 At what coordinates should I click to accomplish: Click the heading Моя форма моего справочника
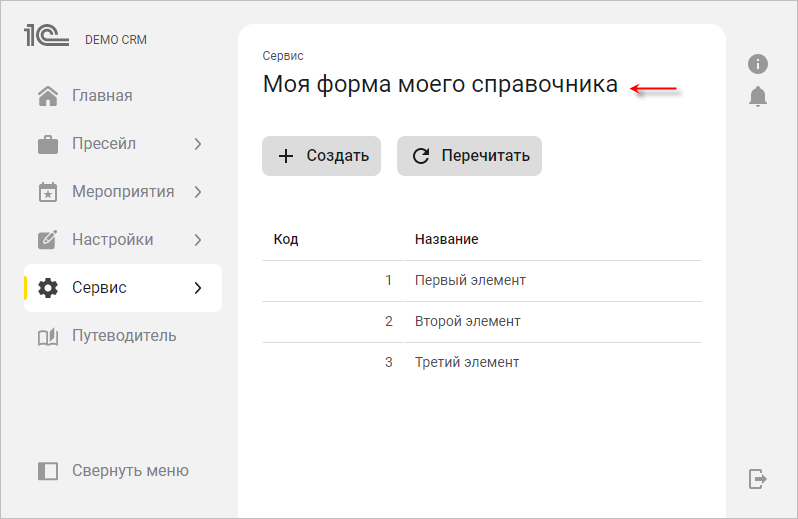click(440, 84)
